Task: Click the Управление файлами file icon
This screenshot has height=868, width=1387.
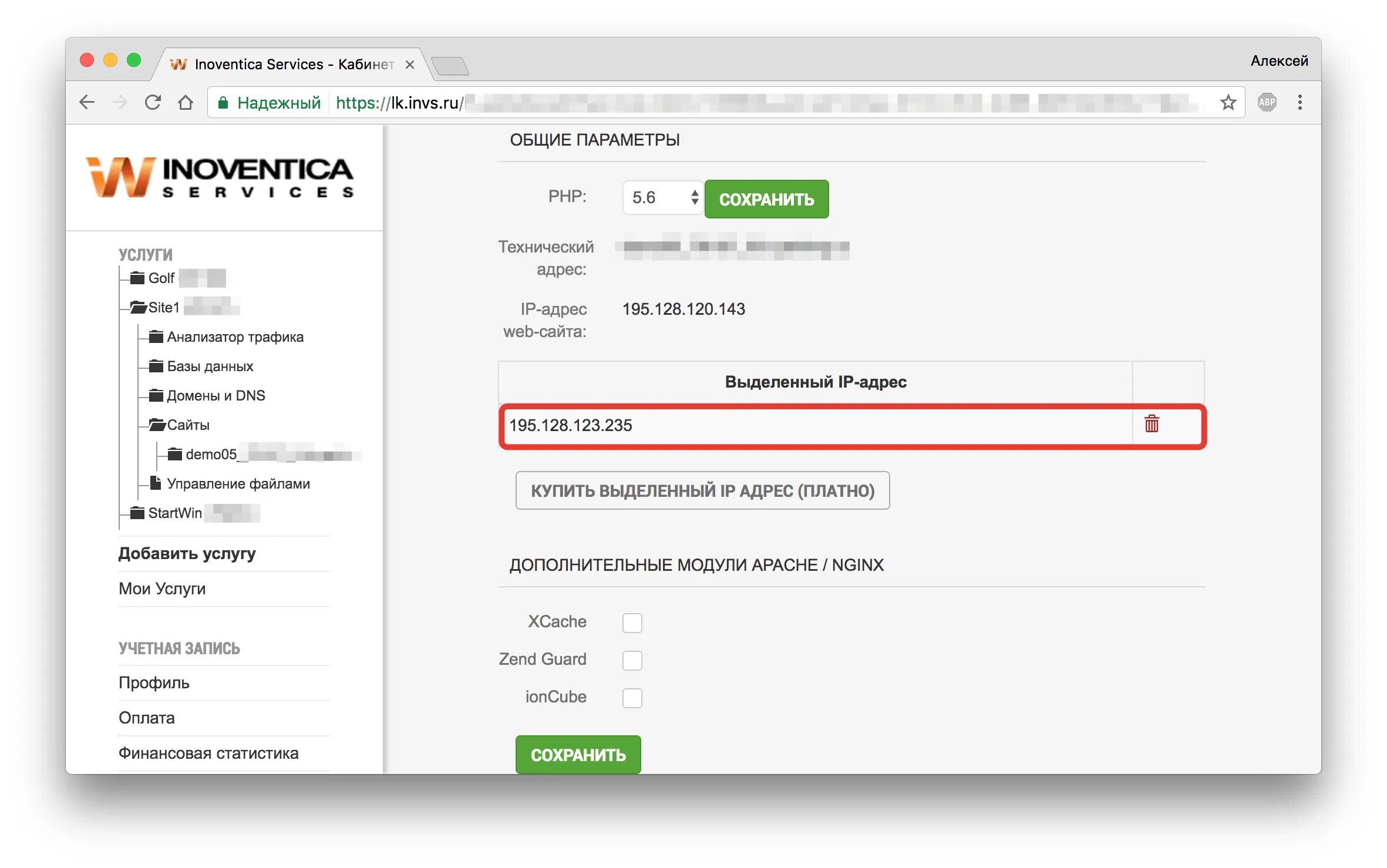Action: click(x=156, y=482)
